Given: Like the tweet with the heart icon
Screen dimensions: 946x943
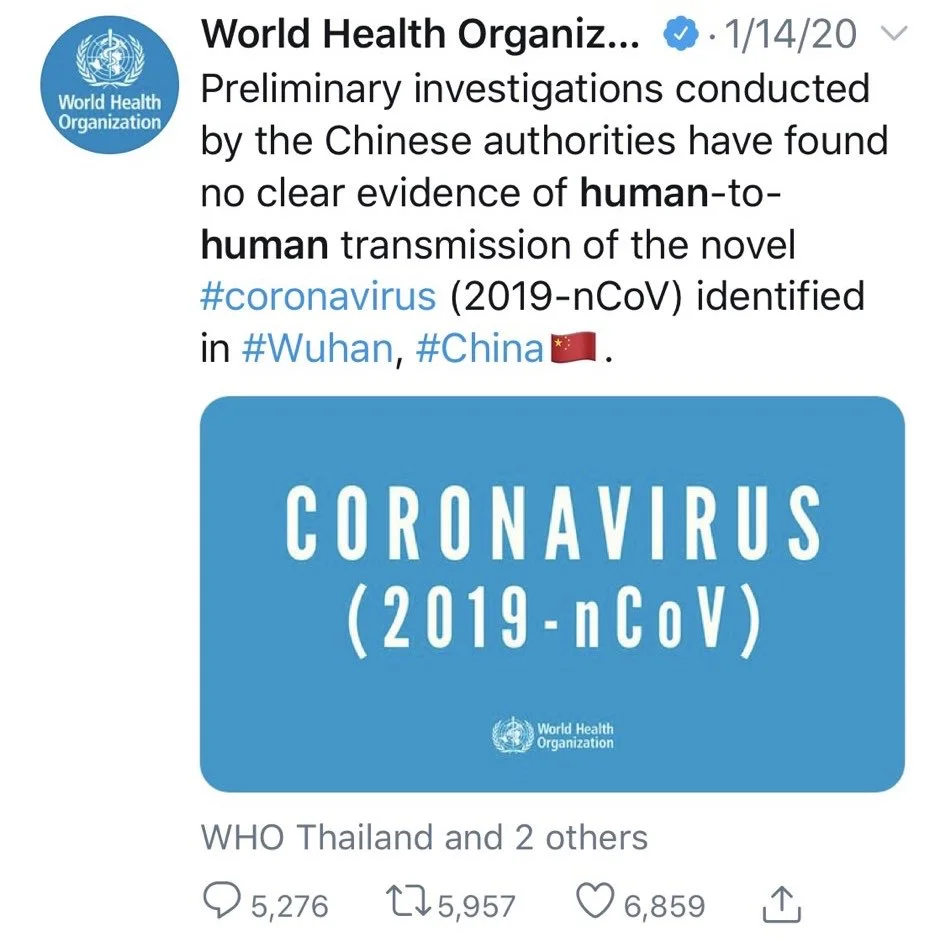Looking at the screenshot, I should point(598,904).
